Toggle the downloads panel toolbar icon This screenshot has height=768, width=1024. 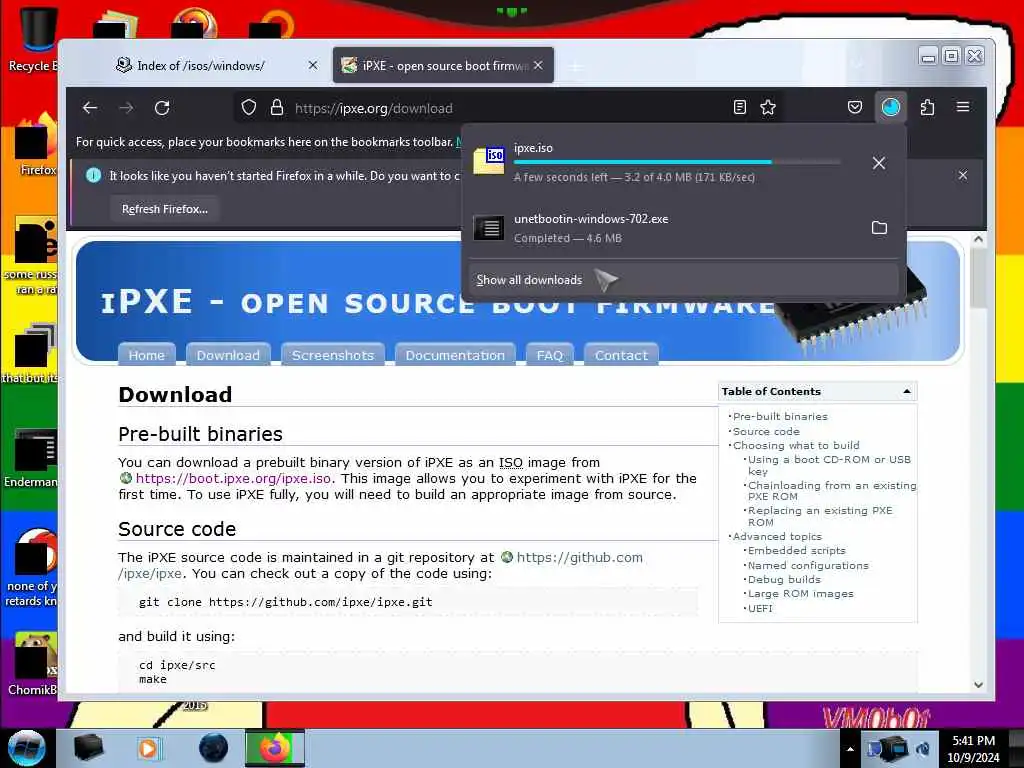pyautogui.click(x=891, y=107)
